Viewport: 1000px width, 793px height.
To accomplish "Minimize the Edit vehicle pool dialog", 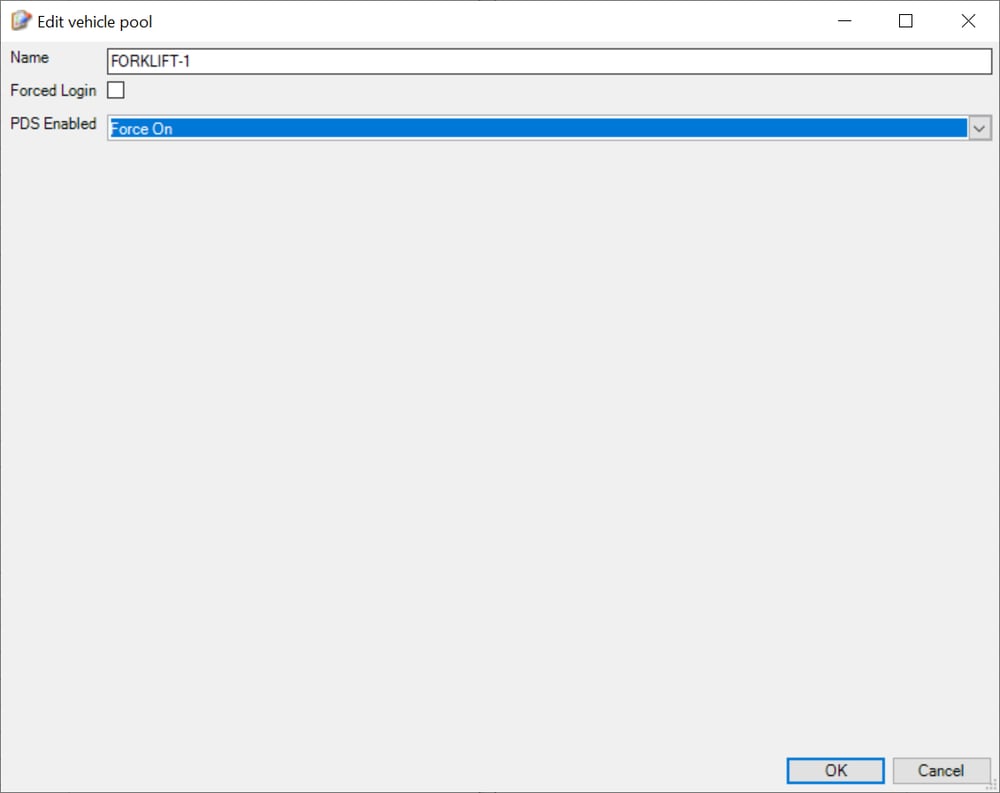I will coord(843,21).
